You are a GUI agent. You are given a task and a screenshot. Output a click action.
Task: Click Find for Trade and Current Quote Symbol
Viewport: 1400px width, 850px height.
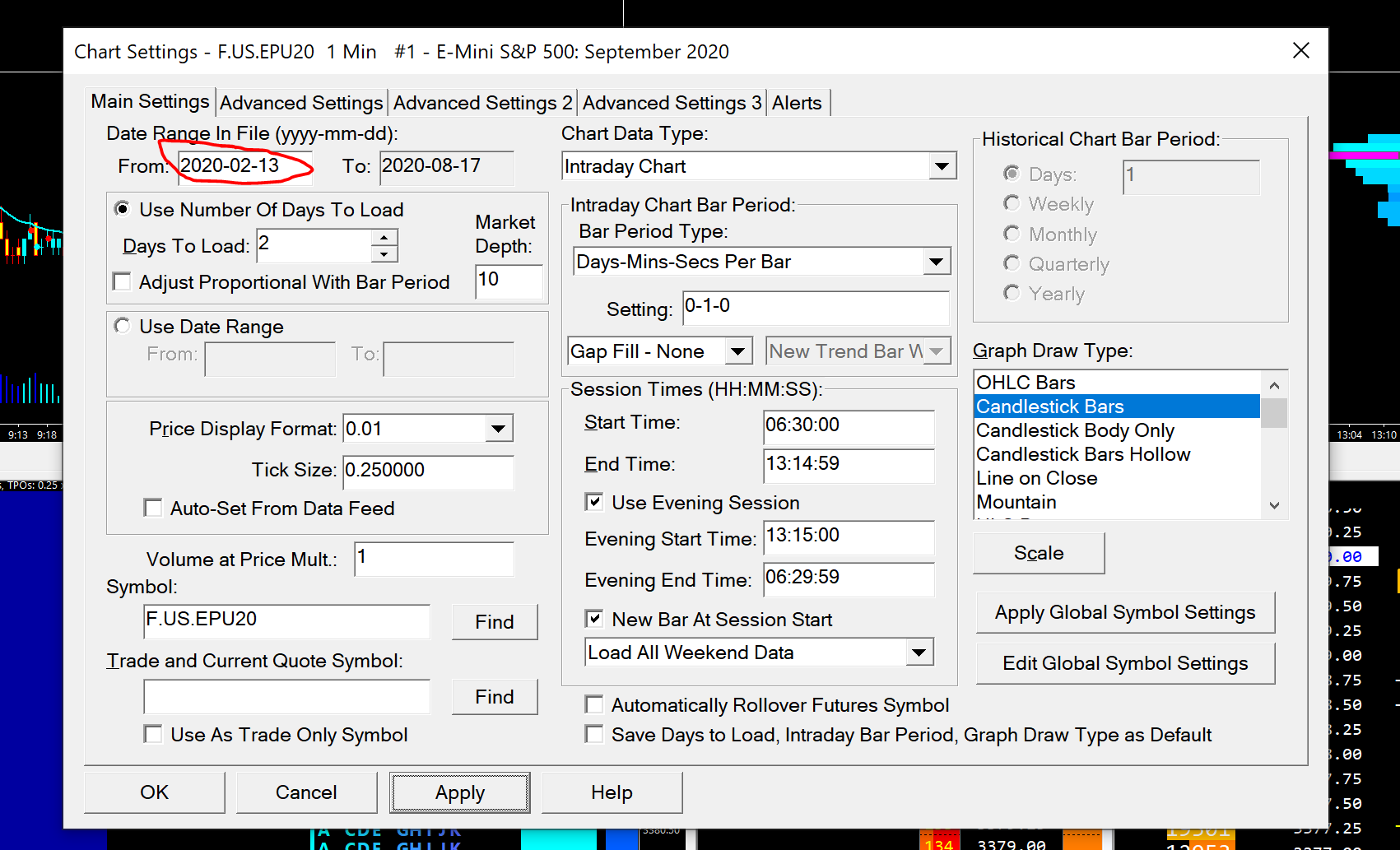coord(495,697)
